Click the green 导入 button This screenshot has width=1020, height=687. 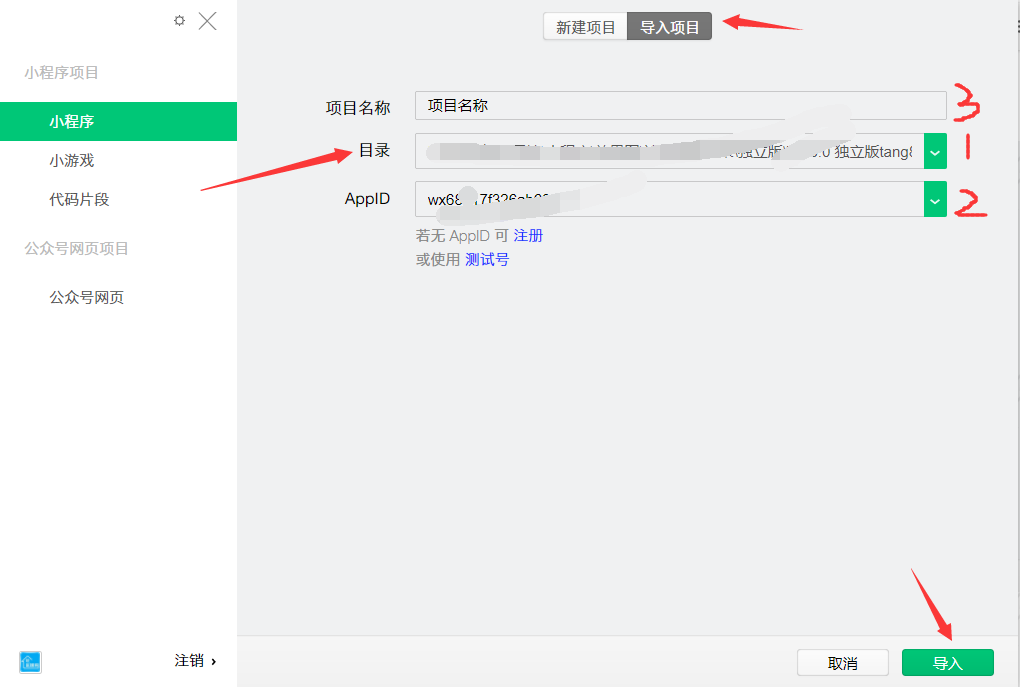[948, 663]
